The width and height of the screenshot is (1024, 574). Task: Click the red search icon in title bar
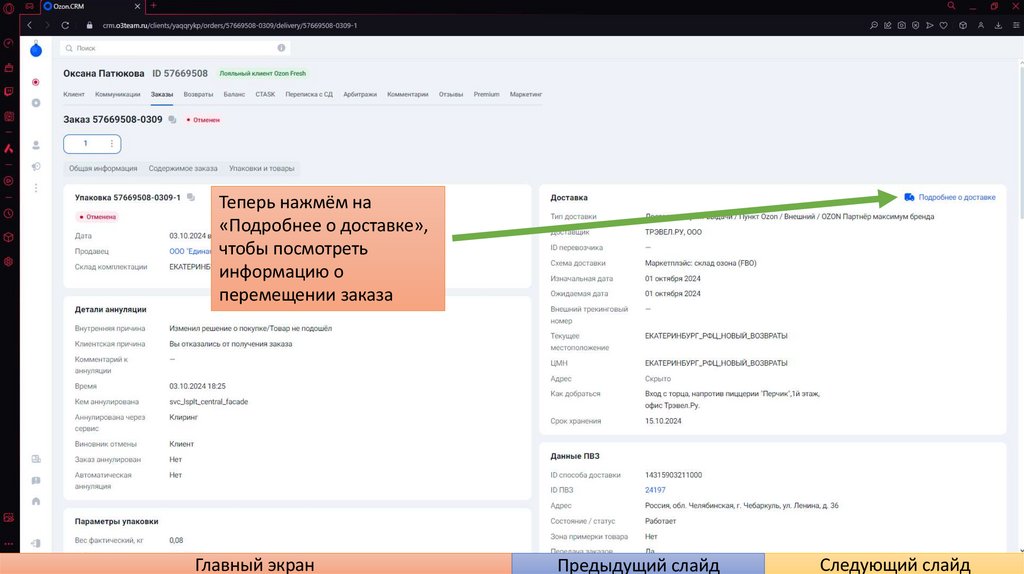pyautogui.click(x=952, y=6)
